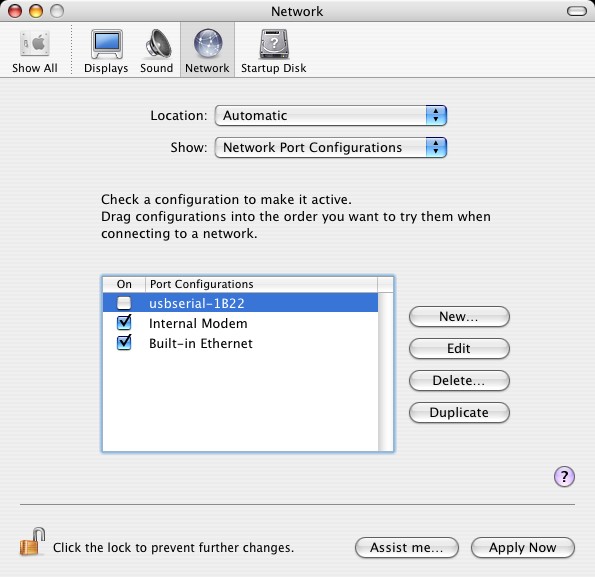The height and width of the screenshot is (577, 595).
Task: Expand the Show popup menu
Action: pyautogui.click(x=331, y=147)
